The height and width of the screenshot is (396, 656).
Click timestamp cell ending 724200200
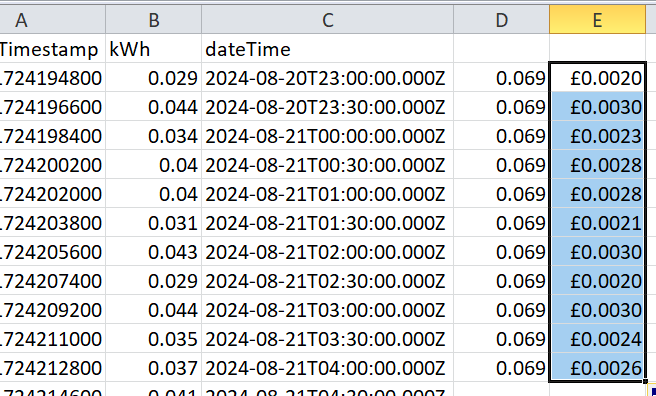[52, 165]
